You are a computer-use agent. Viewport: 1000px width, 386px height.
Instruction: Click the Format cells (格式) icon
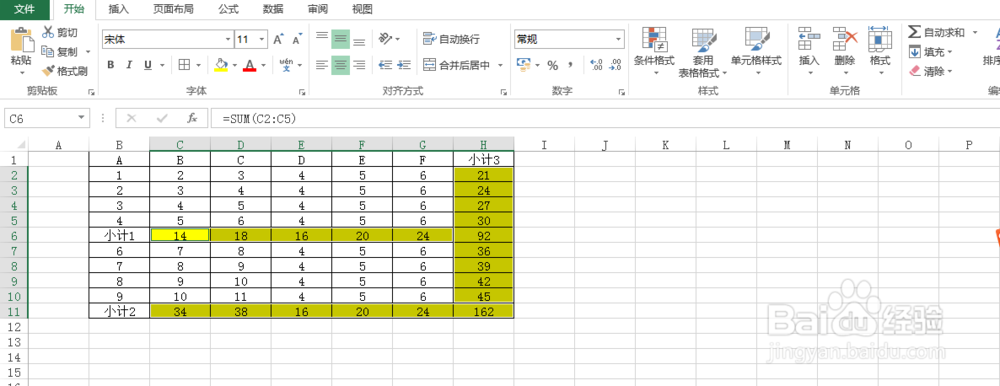(880, 40)
